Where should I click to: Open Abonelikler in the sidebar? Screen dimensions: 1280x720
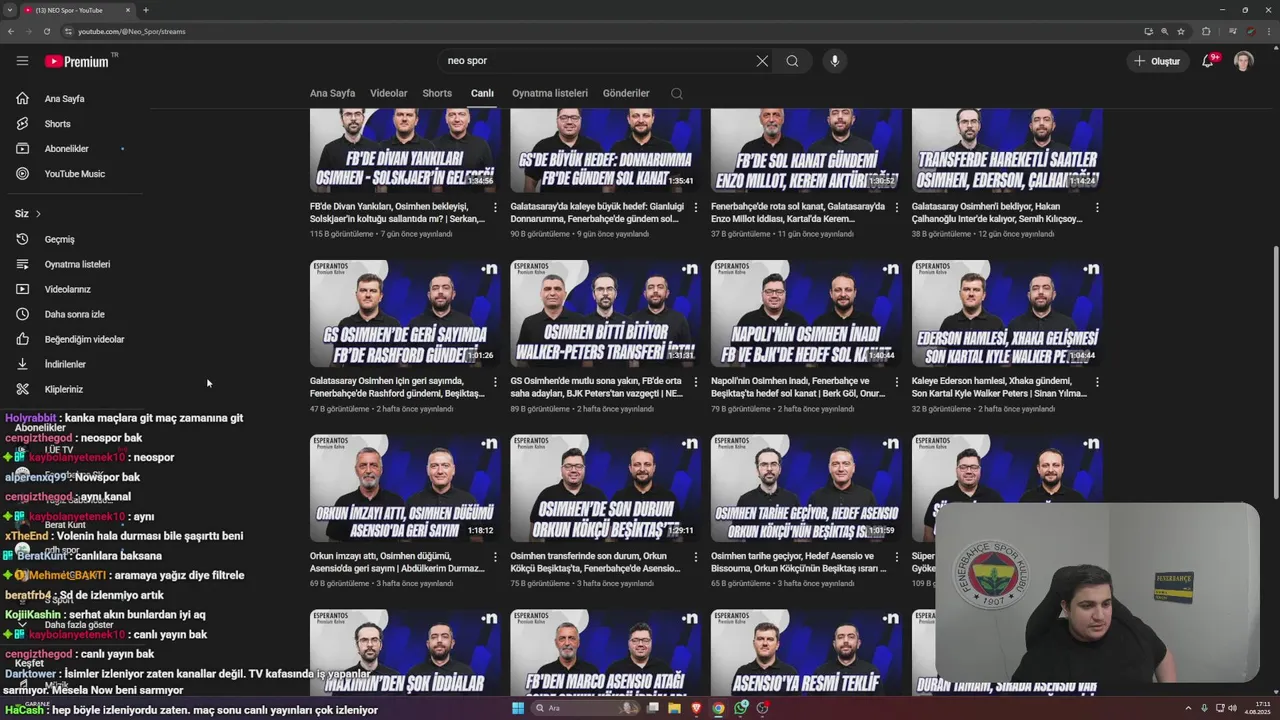(66, 149)
